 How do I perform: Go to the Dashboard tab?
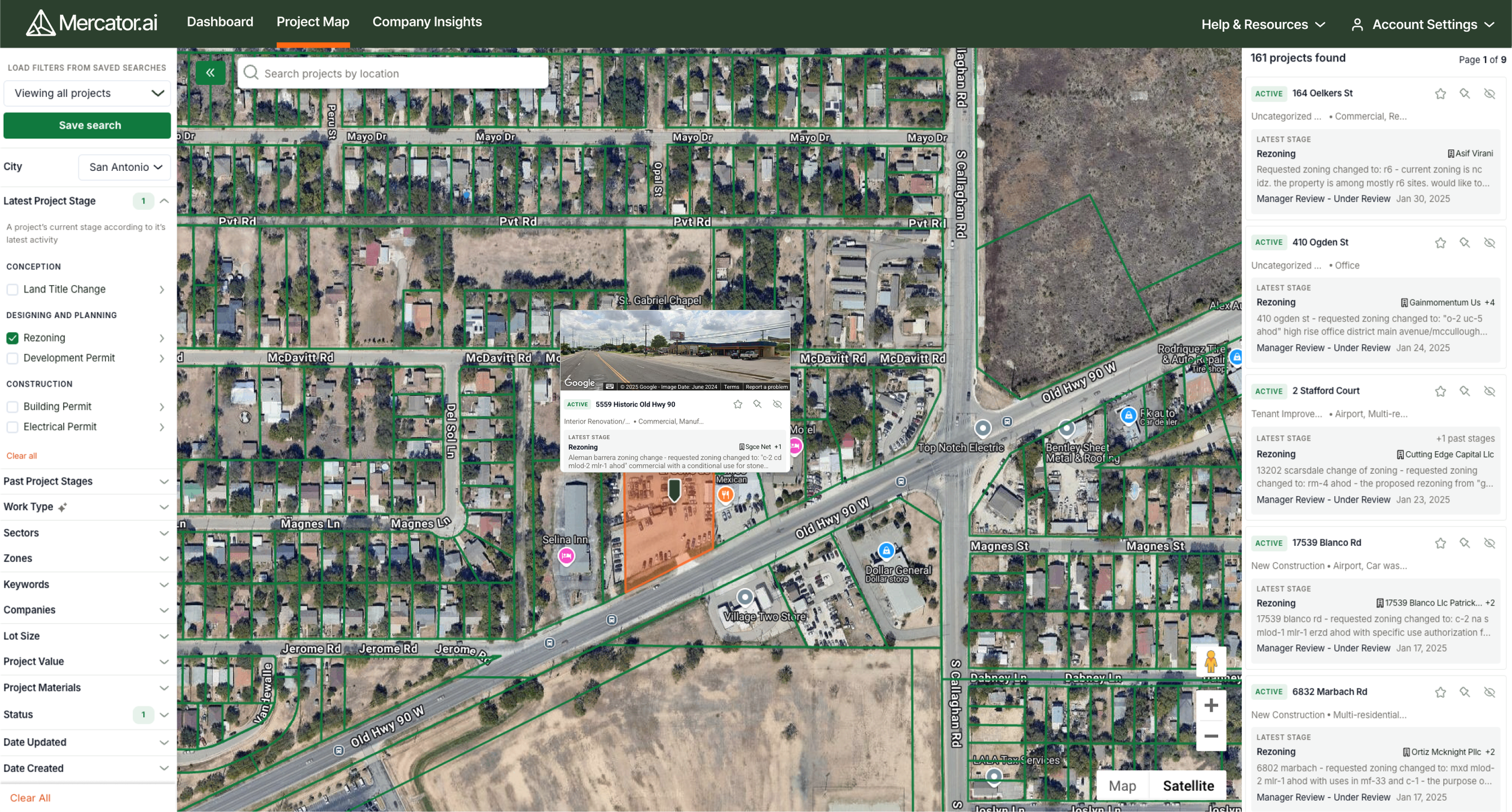[x=219, y=21]
